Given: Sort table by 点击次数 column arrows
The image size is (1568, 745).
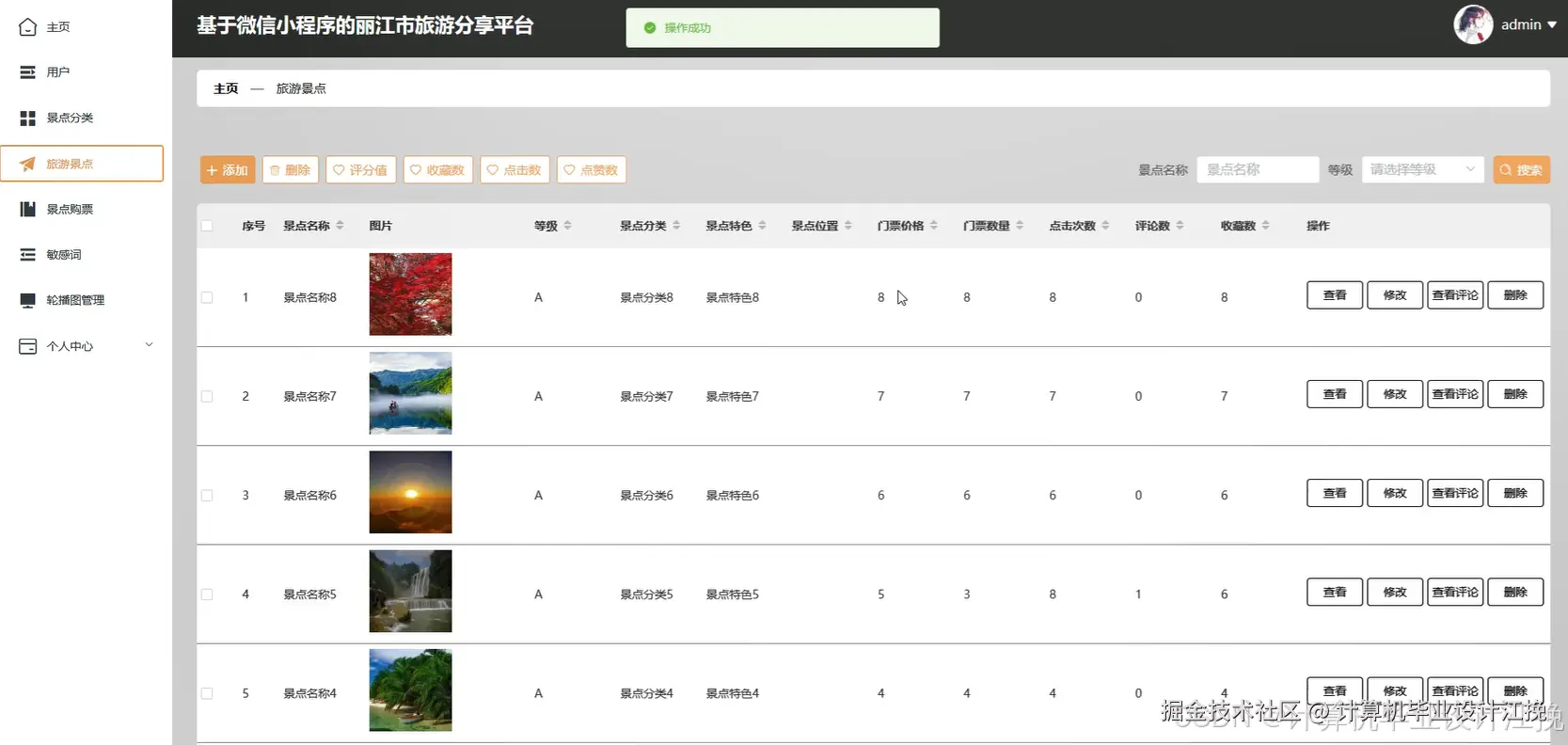Looking at the screenshot, I should click(1105, 226).
